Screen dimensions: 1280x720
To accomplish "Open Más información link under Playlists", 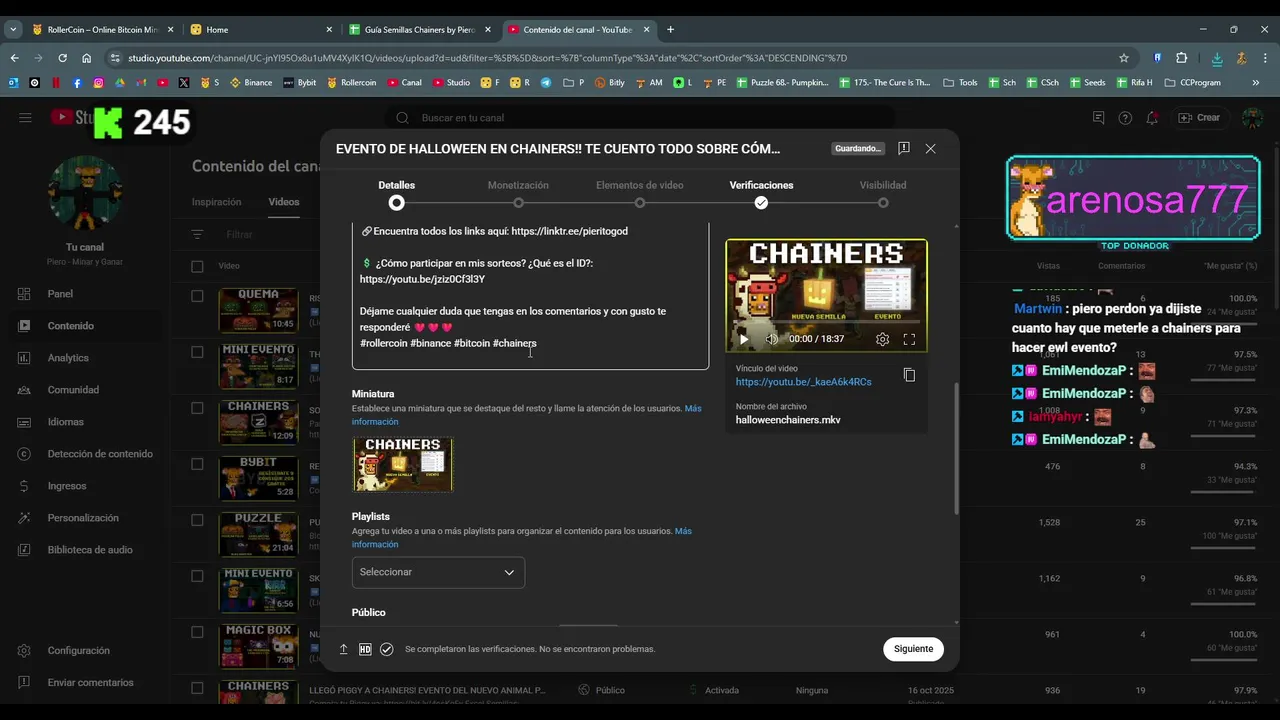I will (x=521, y=538).
